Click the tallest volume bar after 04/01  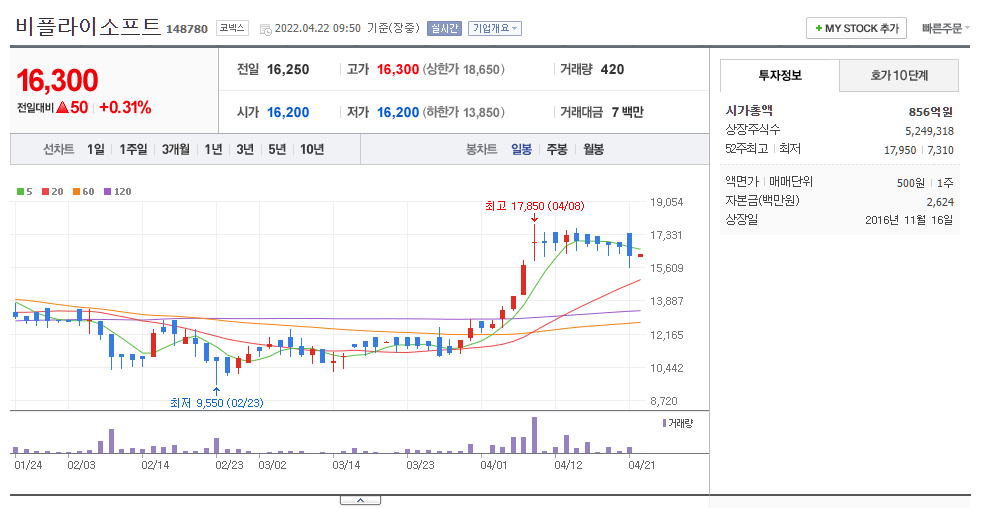(x=534, y=435)
